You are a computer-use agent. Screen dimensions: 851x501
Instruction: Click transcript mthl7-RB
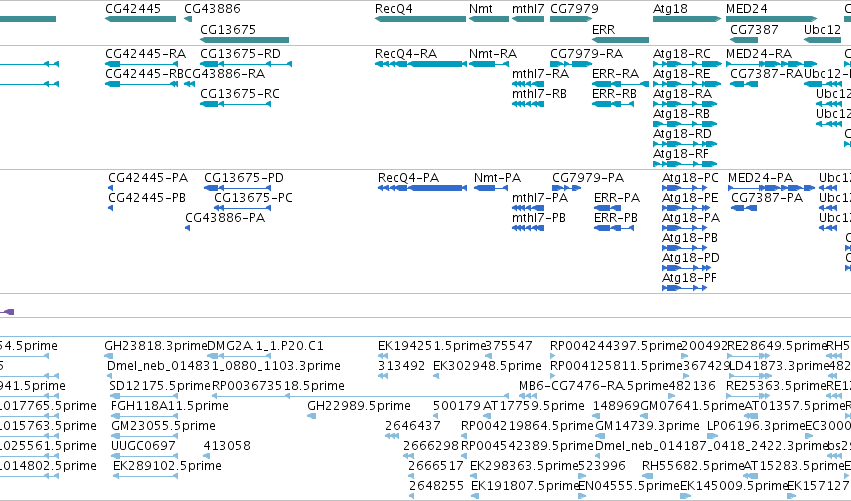coord(528,104)
